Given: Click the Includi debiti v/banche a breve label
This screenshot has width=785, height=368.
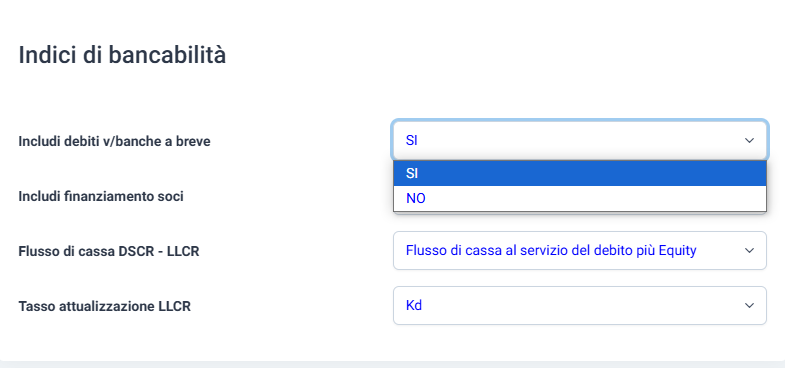Looking at the screenshot, I should point(115,142).
